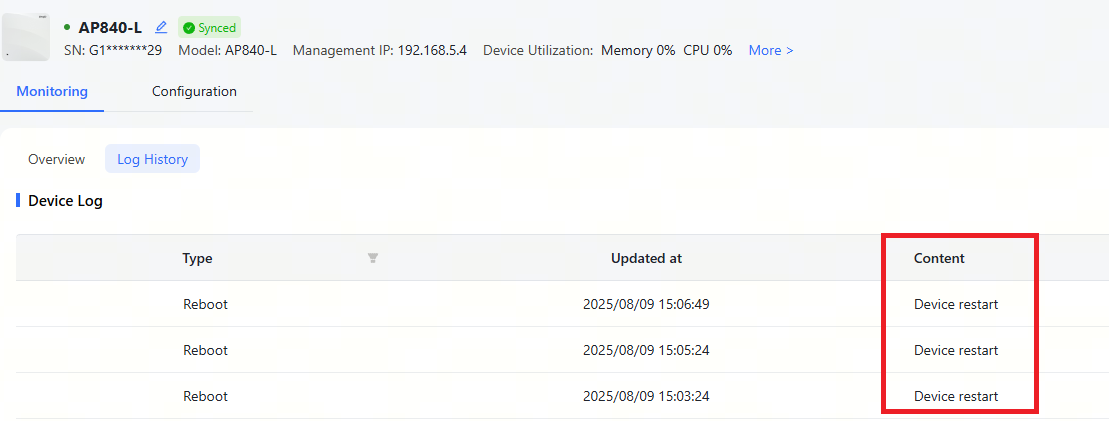Click the CPU 0% utilization value

tap(708, 50)
